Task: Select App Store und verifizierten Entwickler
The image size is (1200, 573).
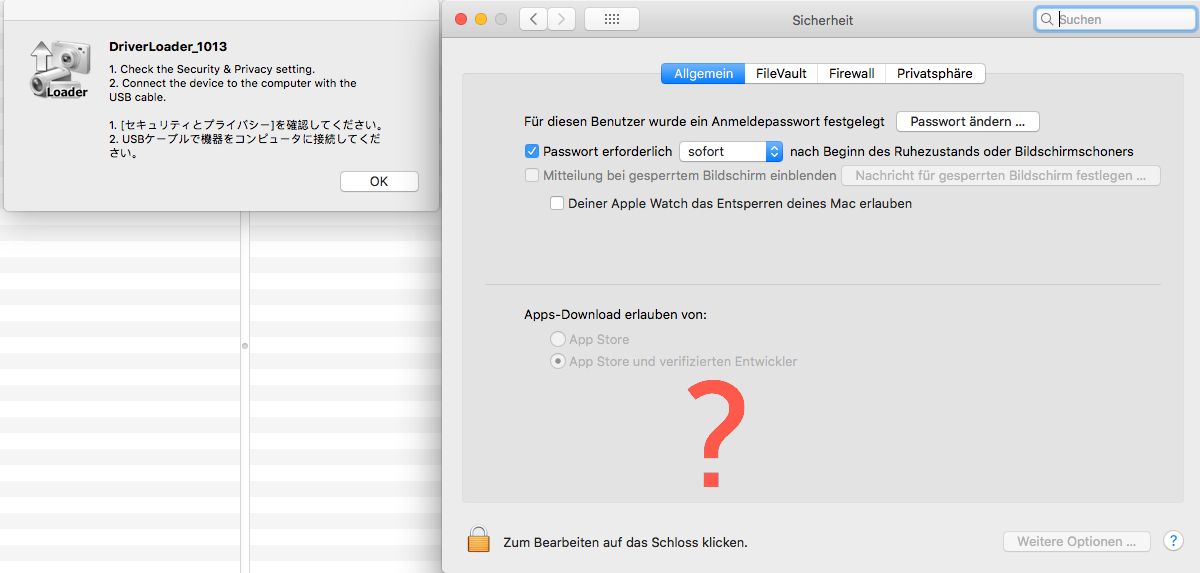Action: click(558, 362)
